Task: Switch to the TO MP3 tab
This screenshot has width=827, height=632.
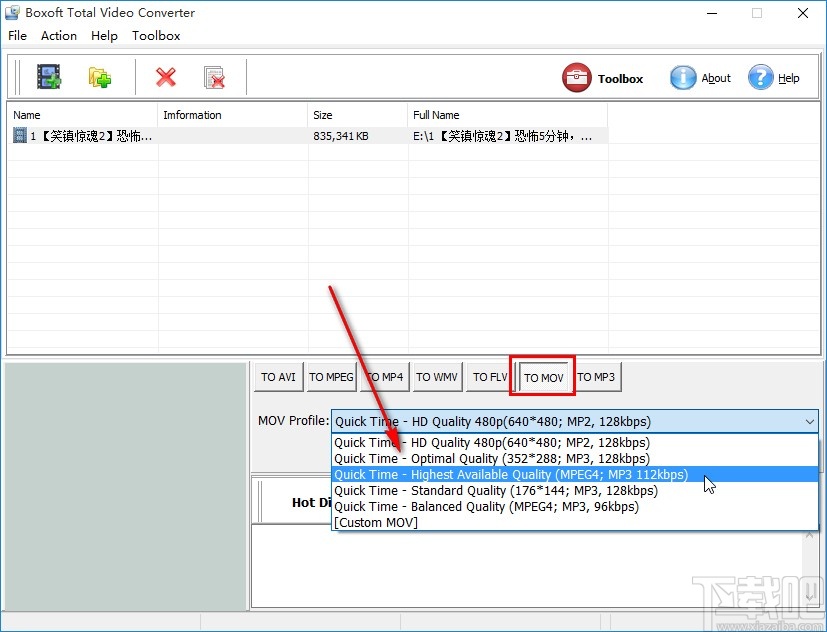Action: pyautogui.click(x=596, y=377)
